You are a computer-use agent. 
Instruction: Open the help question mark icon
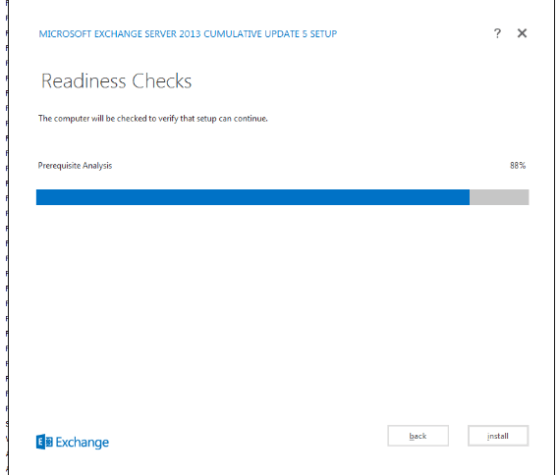pos(497,33)
